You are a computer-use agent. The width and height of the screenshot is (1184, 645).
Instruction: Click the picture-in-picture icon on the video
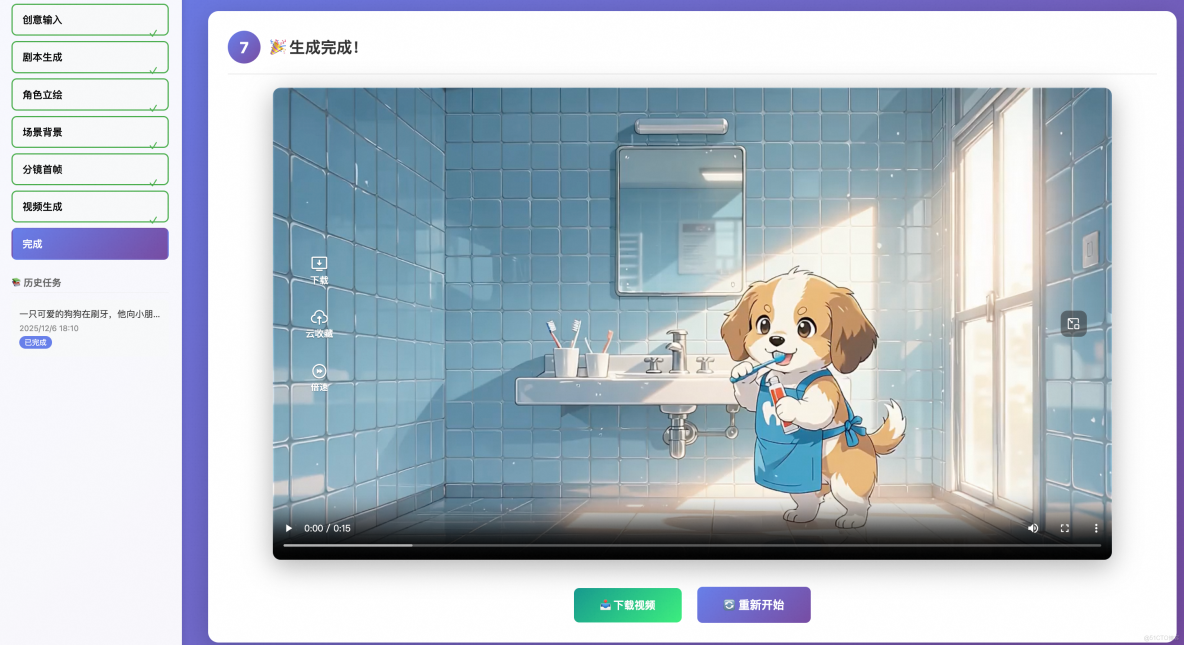pos(1072,323)
